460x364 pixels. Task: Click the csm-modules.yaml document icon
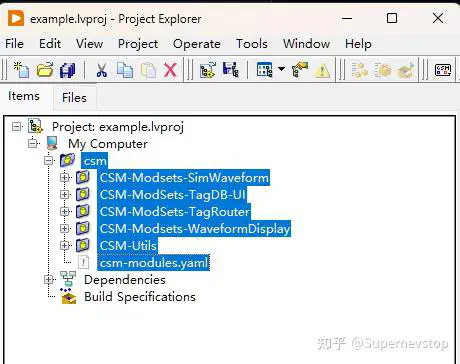coord(83,262)
